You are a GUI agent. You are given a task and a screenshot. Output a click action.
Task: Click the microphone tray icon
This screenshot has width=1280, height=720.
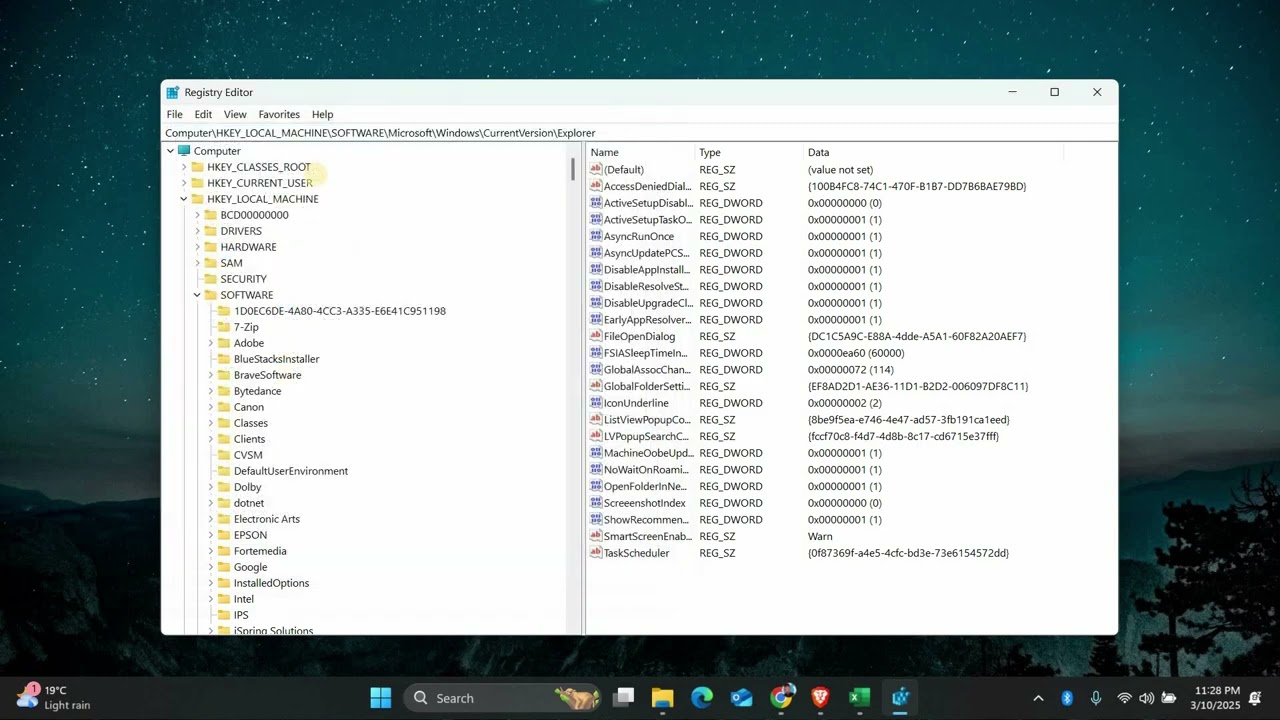pyautogui.click(x=1096, y=698)
